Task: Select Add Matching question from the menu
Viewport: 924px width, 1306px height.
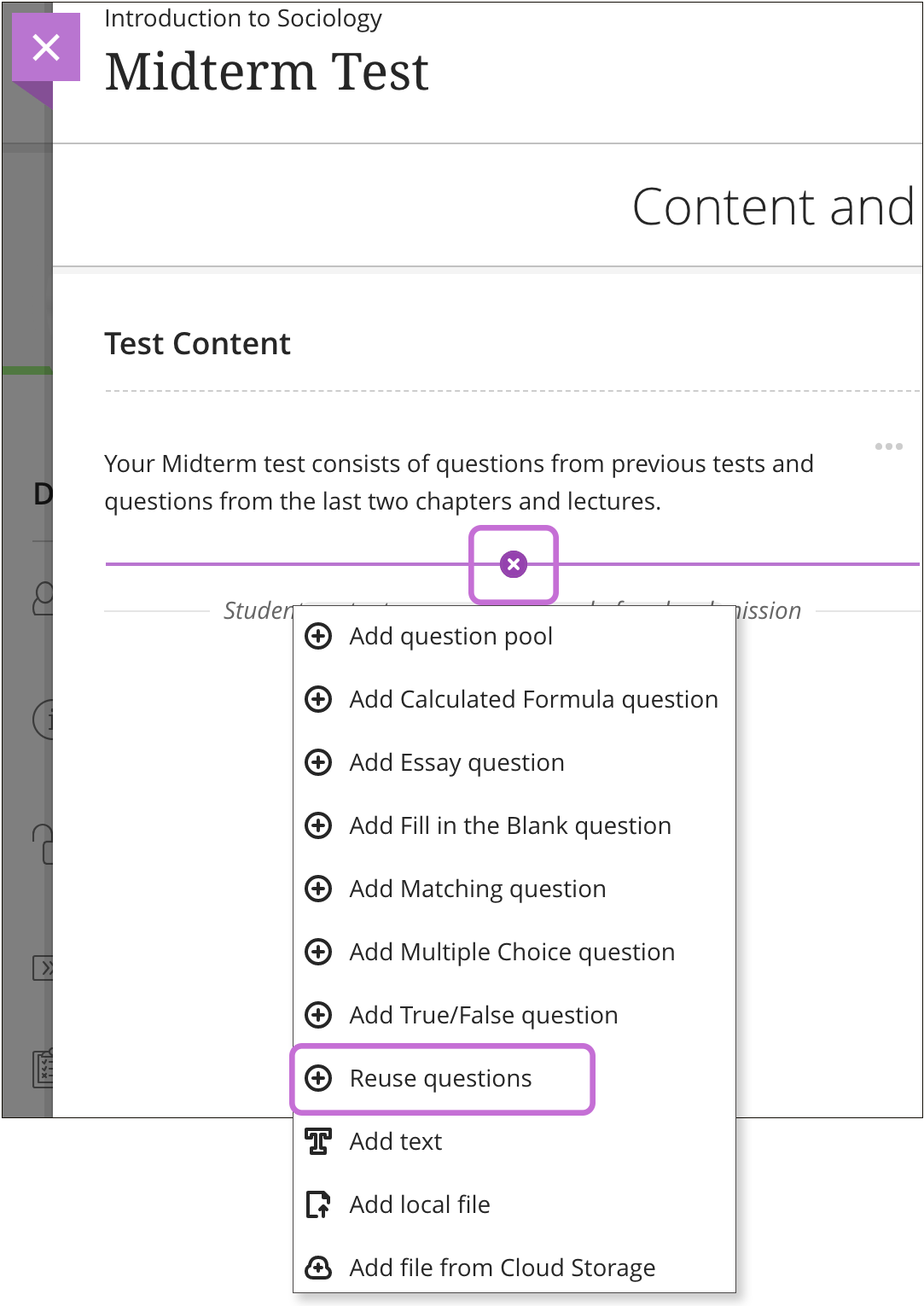Action: [x=477, y=889]
